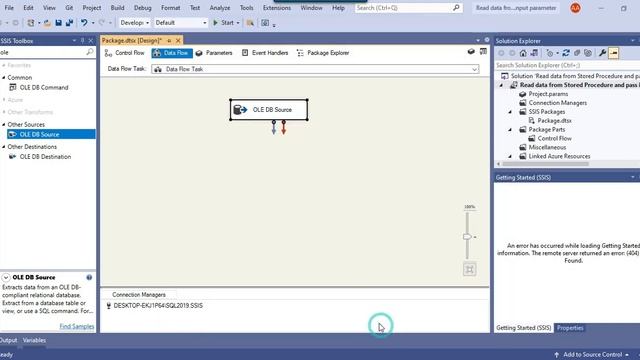
Task: Open the Variables tab at bottom left
Action: 34,340
